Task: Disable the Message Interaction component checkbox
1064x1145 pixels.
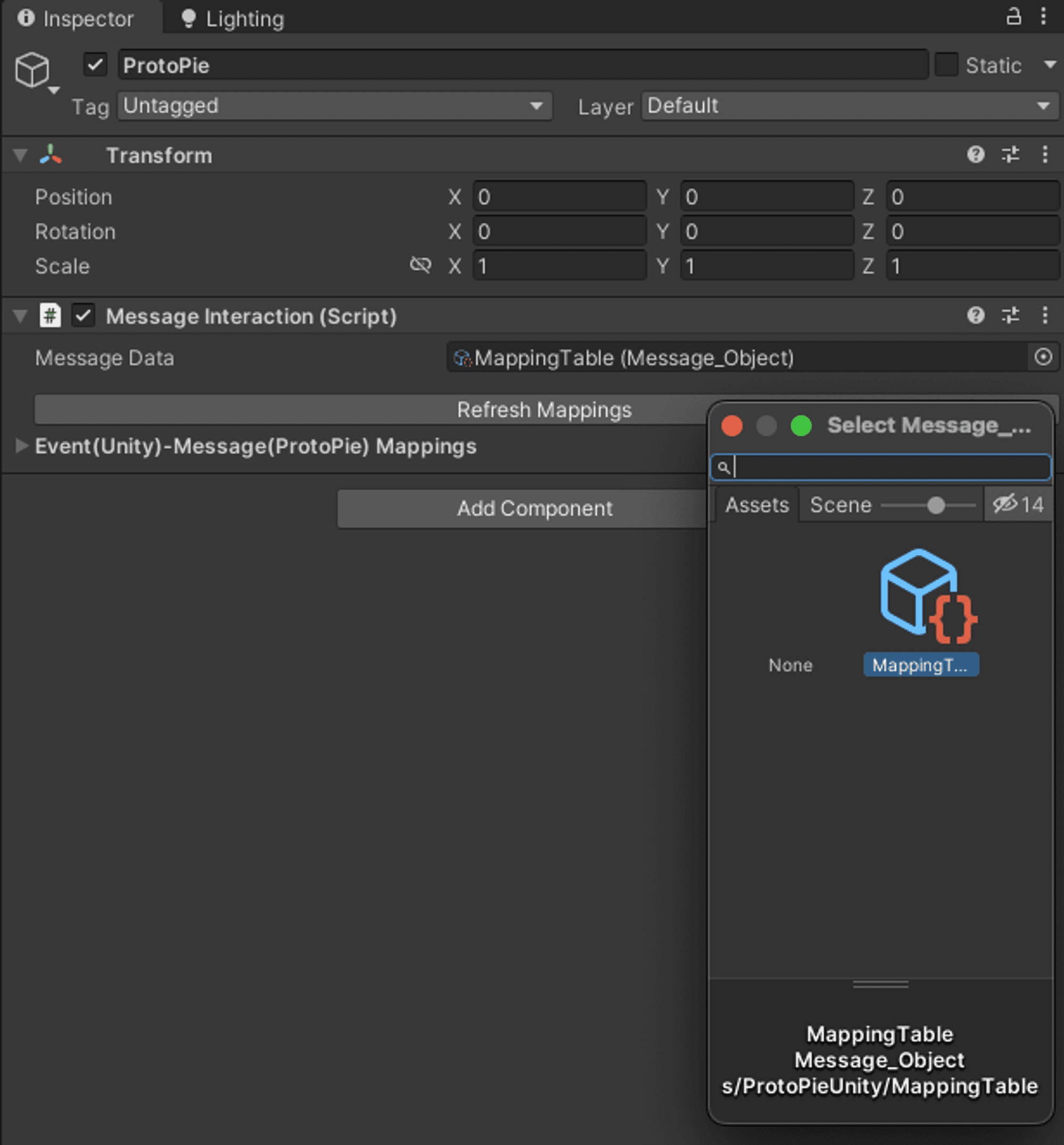Action: pyautogui.click(x=82, y=316)
